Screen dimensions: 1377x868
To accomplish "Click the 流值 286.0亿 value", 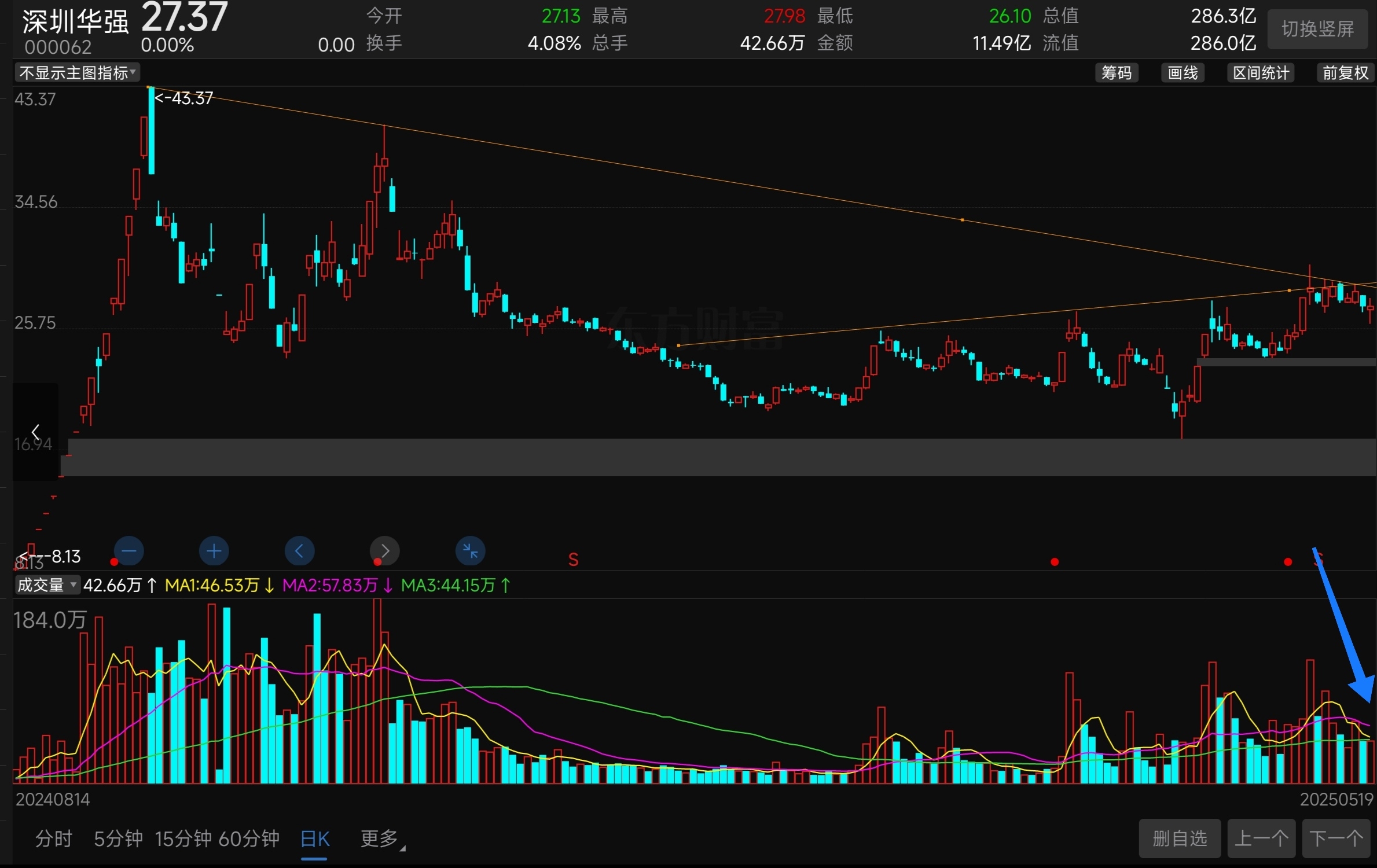I will tap(1223, 43).
